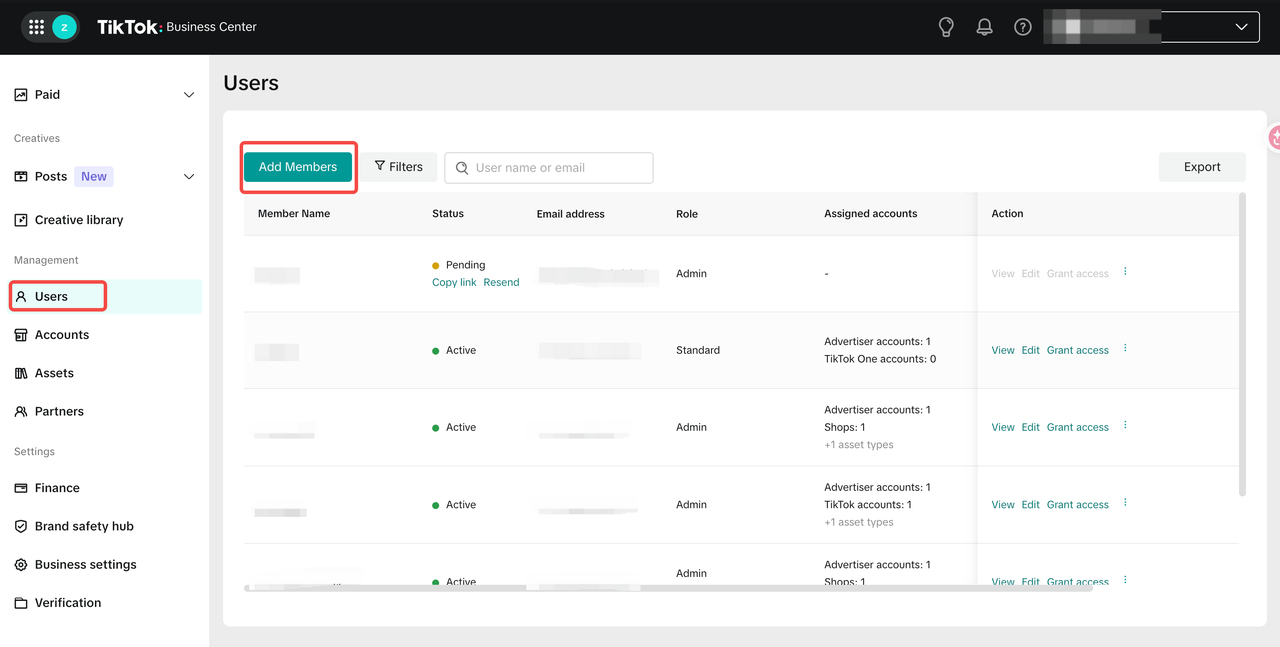The image size is (1280, 647).
Task: Open more options for the Shops: 1 row with +1 asset types
Action: coord(1125,426)
